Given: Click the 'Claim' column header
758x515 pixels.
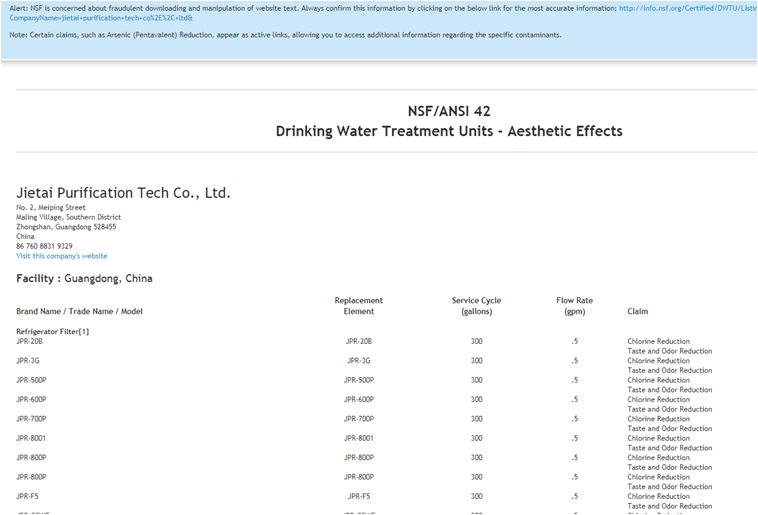Looking at the screenshot, I should click(x=638, y=311).
